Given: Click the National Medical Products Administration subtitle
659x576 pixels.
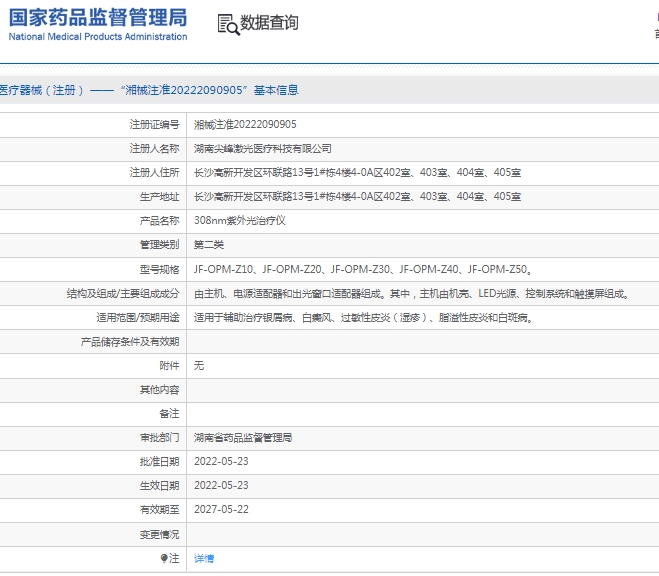Looking at the screenshot, I should tap(98, 37).
